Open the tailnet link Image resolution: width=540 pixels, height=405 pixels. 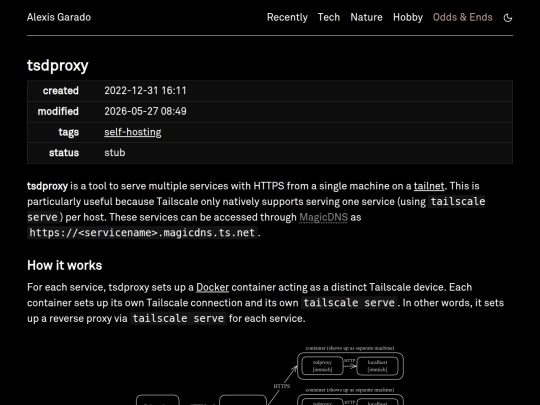coord(429,186)
